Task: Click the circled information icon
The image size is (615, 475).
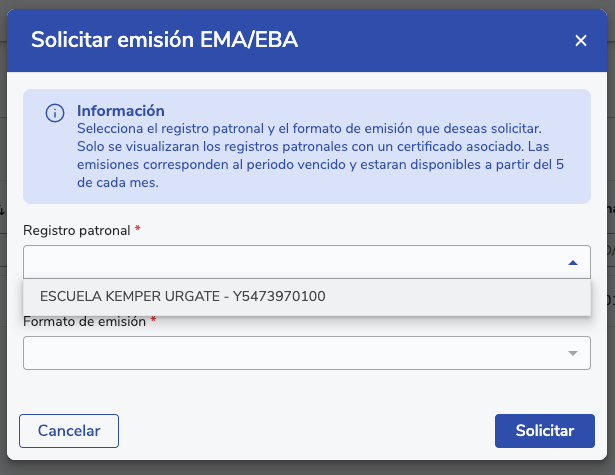Action: pyautogui.click(x=55, y=114)
